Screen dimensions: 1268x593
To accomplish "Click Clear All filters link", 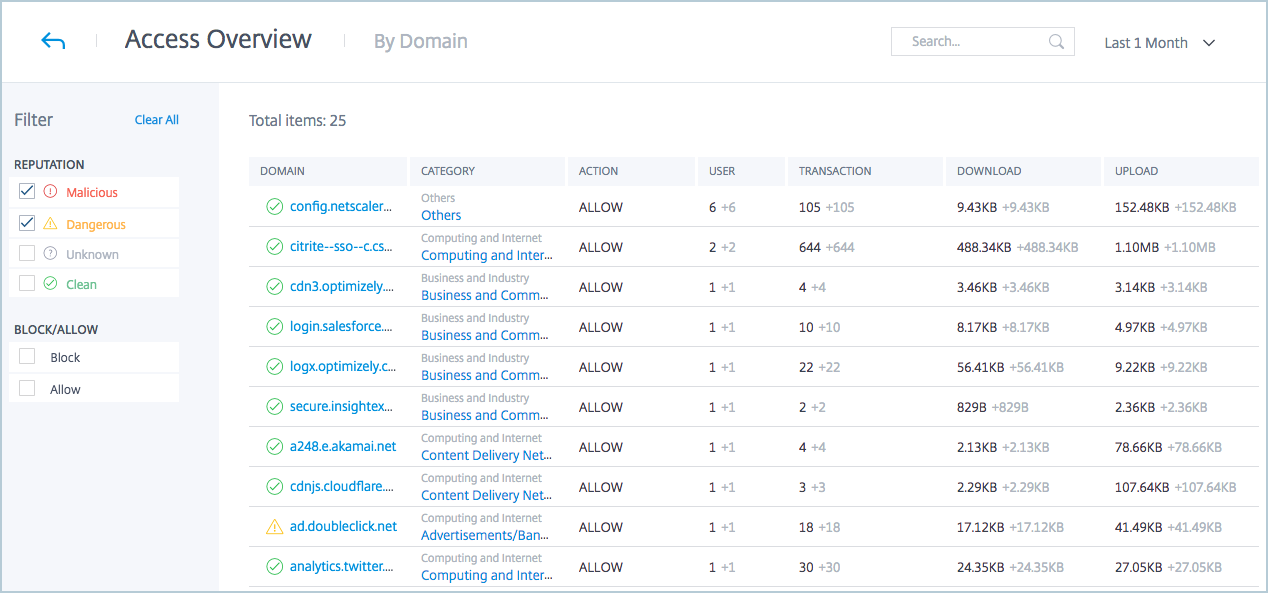I will pos(157,120).
